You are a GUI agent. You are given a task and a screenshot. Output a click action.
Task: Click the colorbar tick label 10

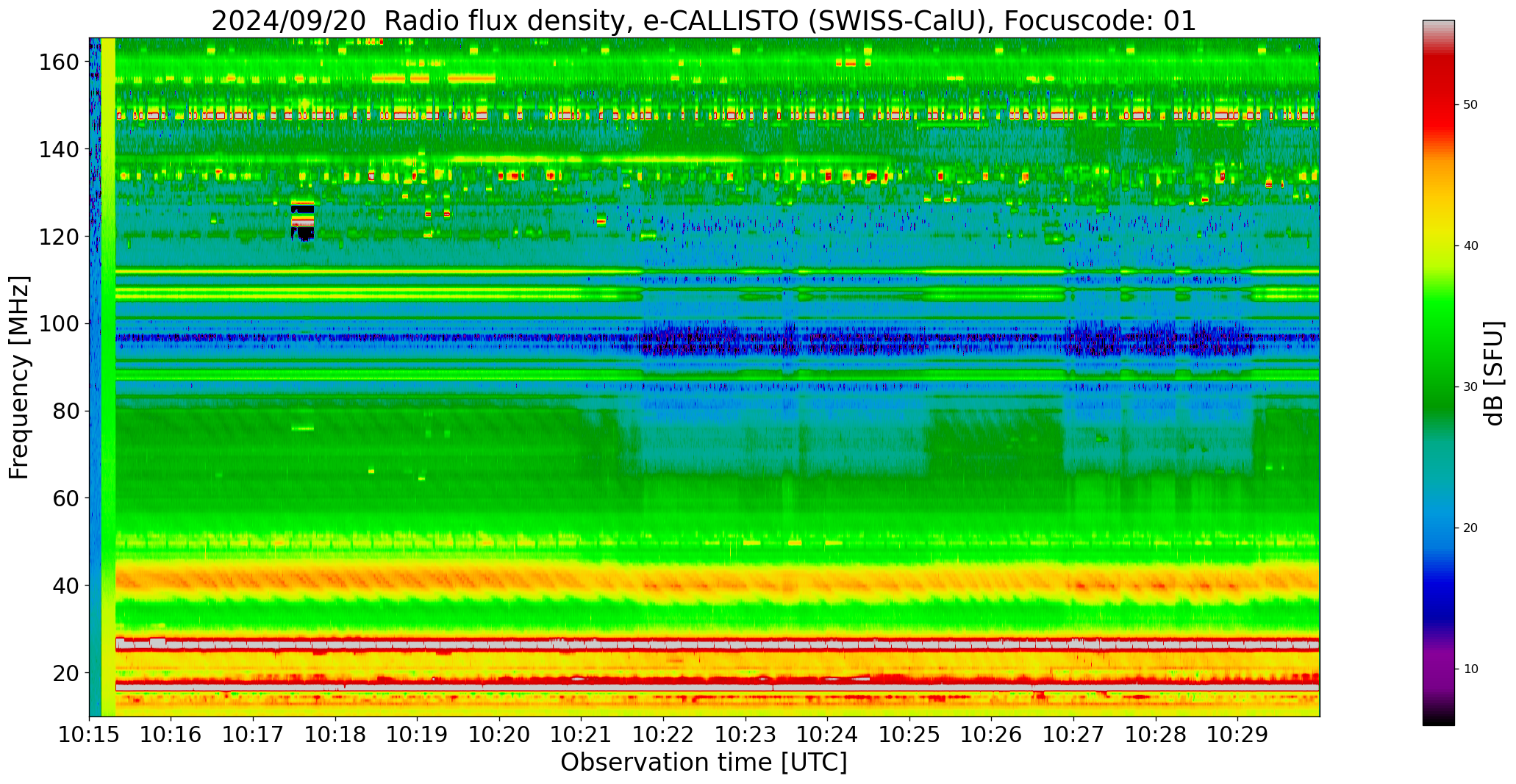[1470, 669]
